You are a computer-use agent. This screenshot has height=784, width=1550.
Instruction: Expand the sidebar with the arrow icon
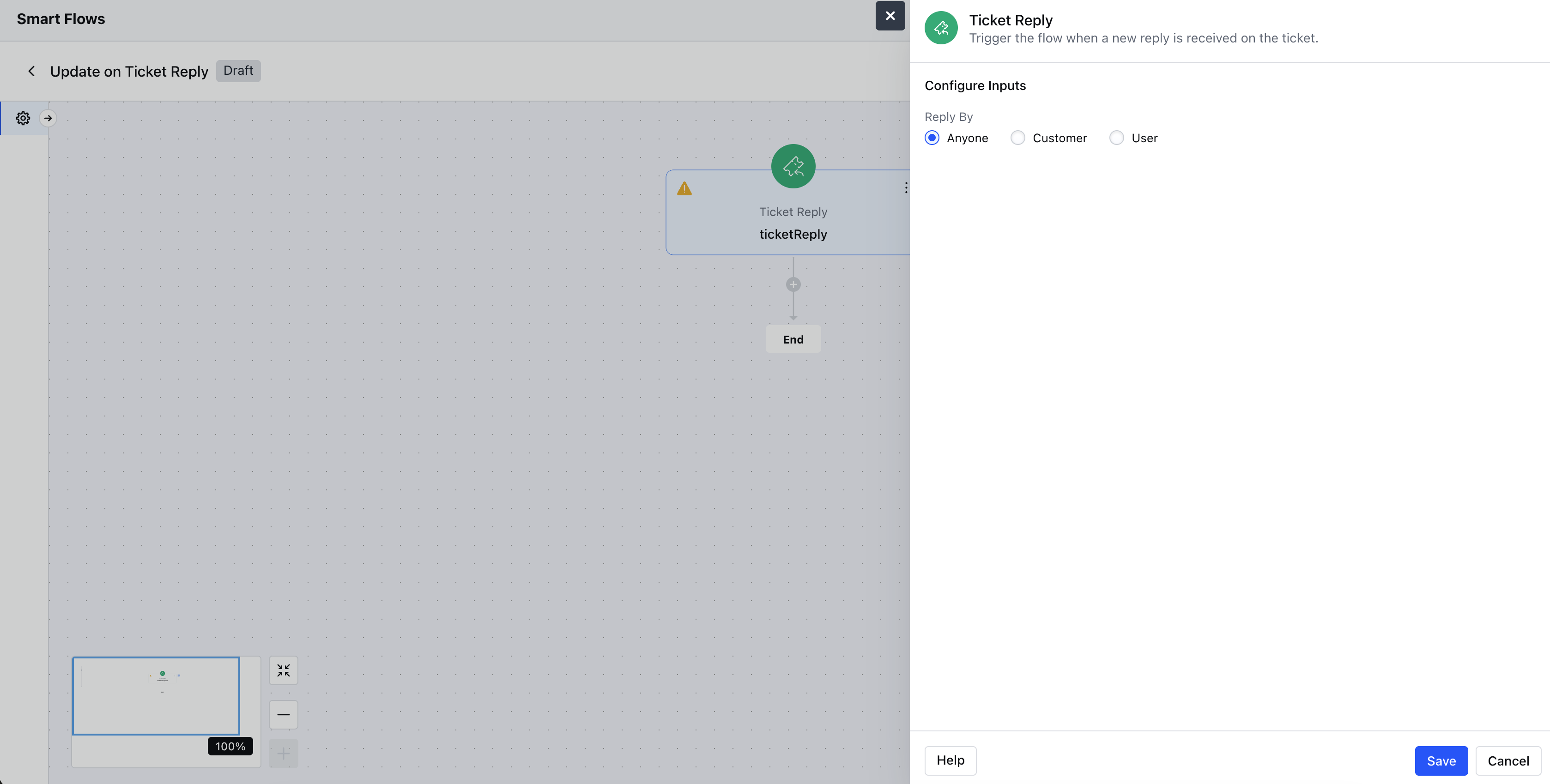coord(48,118)
